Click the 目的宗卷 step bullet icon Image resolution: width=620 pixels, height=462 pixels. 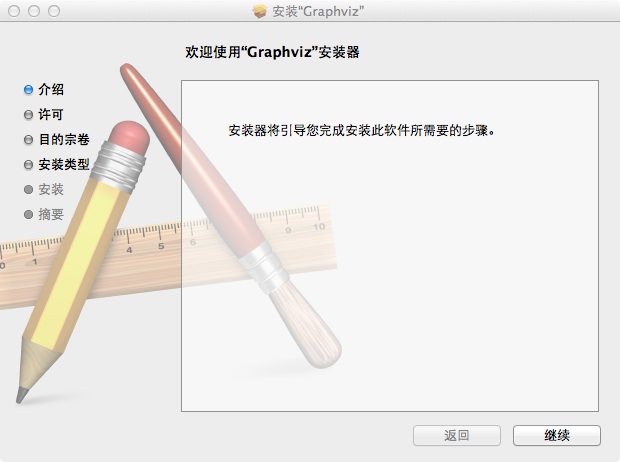(28, 140)
